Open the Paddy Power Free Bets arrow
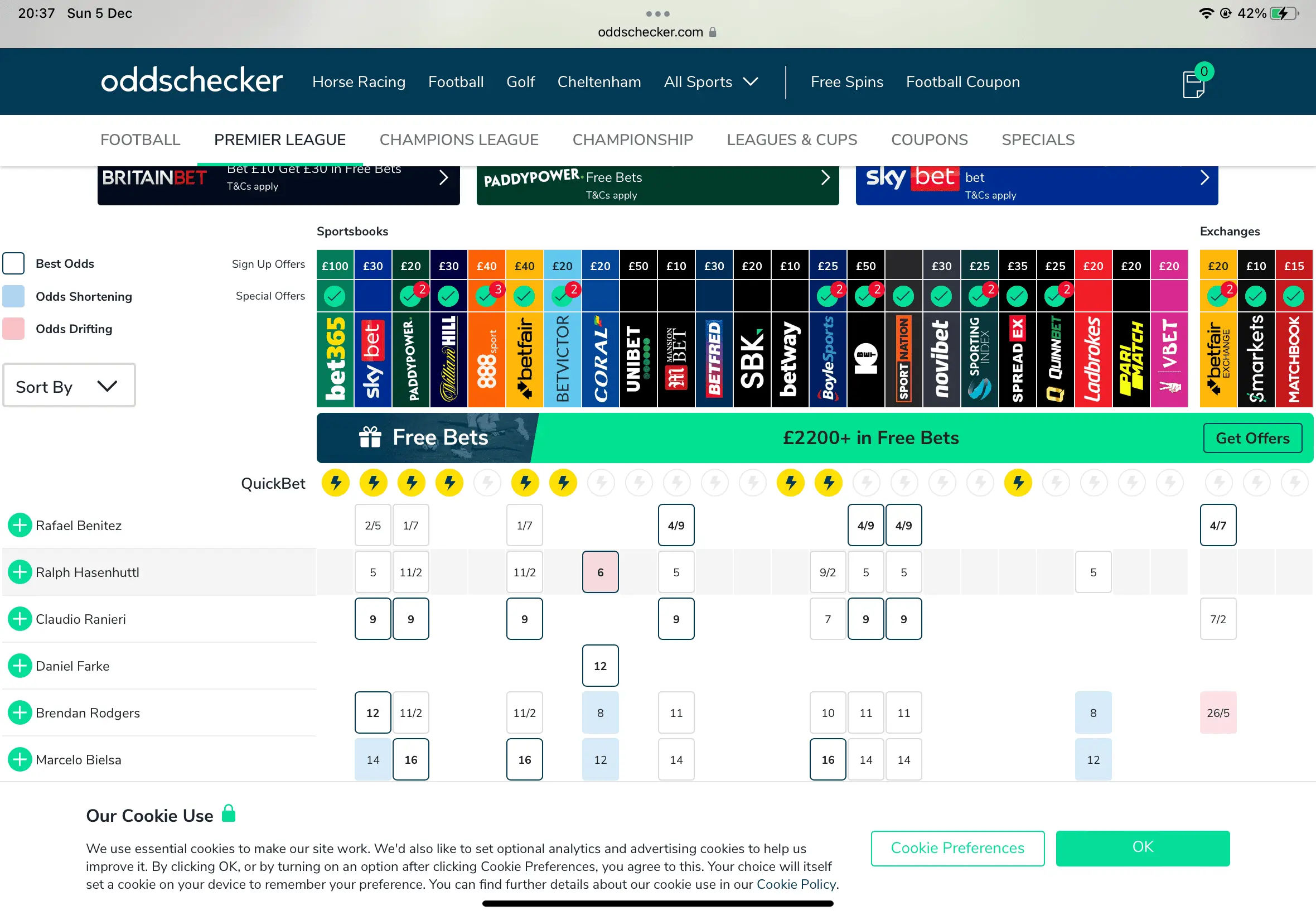The image size is (1316, 915). click(x=825, y=178)
